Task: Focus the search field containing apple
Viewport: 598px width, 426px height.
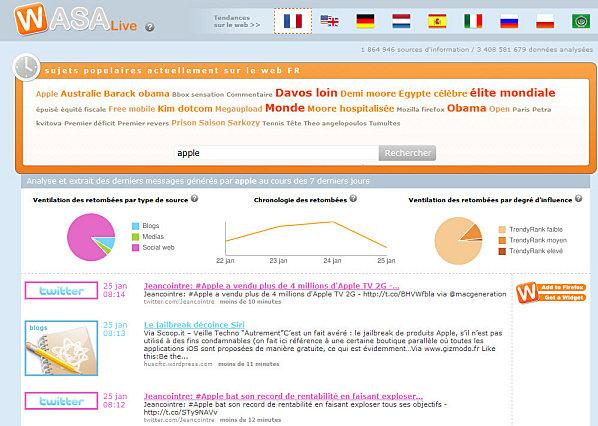Action: pos(276,153)
